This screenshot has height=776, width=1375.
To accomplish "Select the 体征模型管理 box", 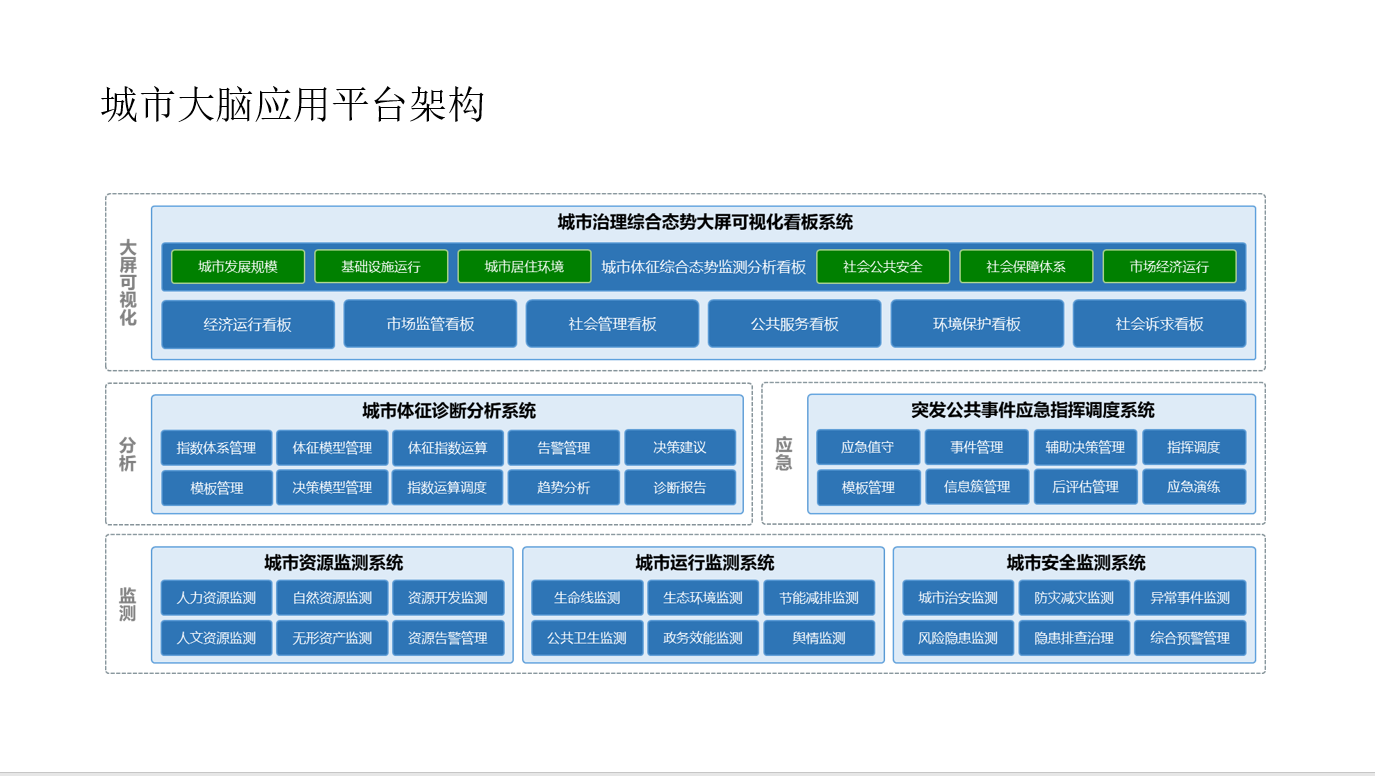I will 332,448.
